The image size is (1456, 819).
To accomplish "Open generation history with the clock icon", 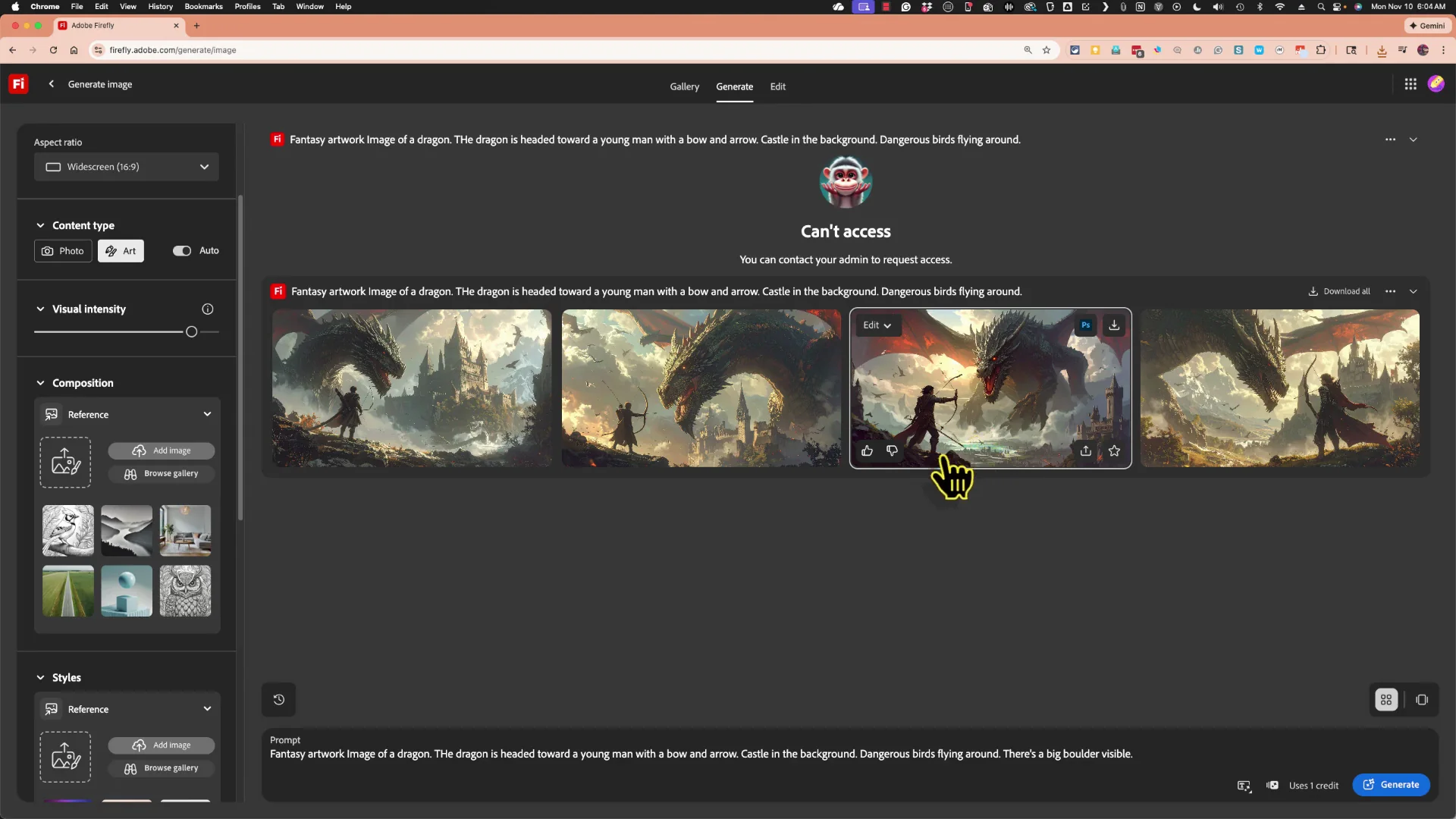I will [278, 699].
